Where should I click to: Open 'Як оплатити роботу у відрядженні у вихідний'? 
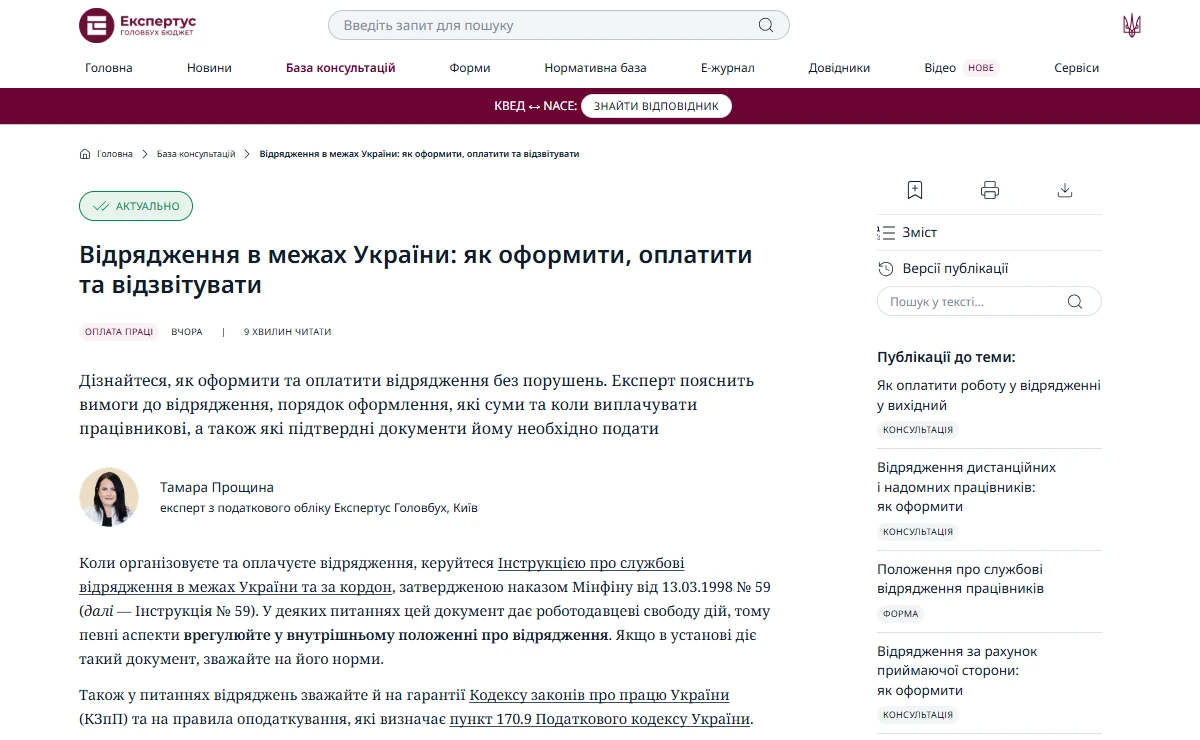[x=989, y=395]
